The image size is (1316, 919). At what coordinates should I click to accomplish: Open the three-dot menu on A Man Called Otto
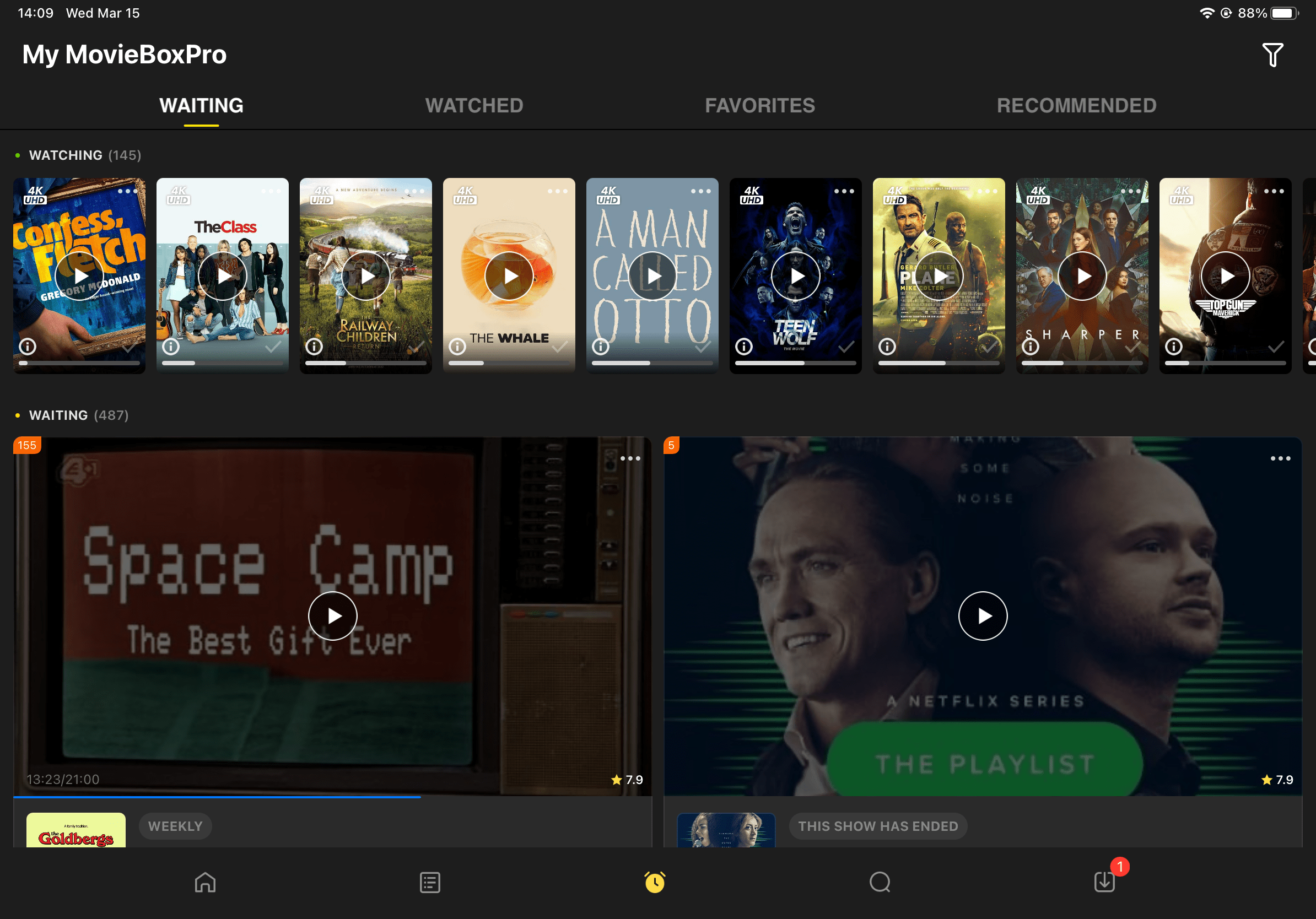[701, 191]
